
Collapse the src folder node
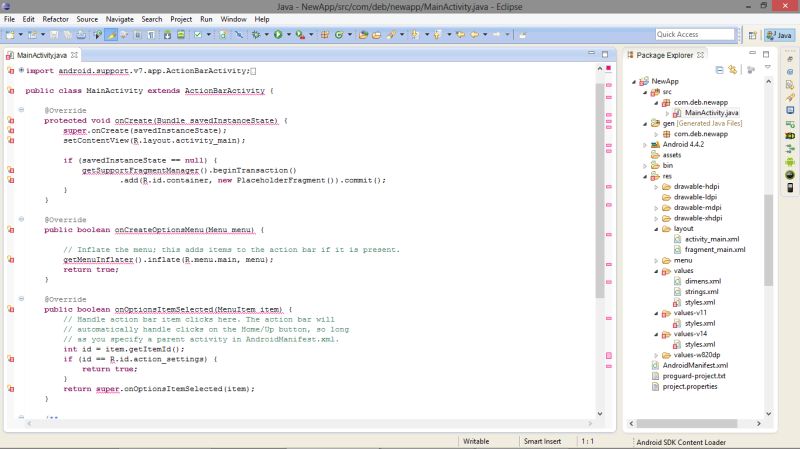[x=645, y=92]
